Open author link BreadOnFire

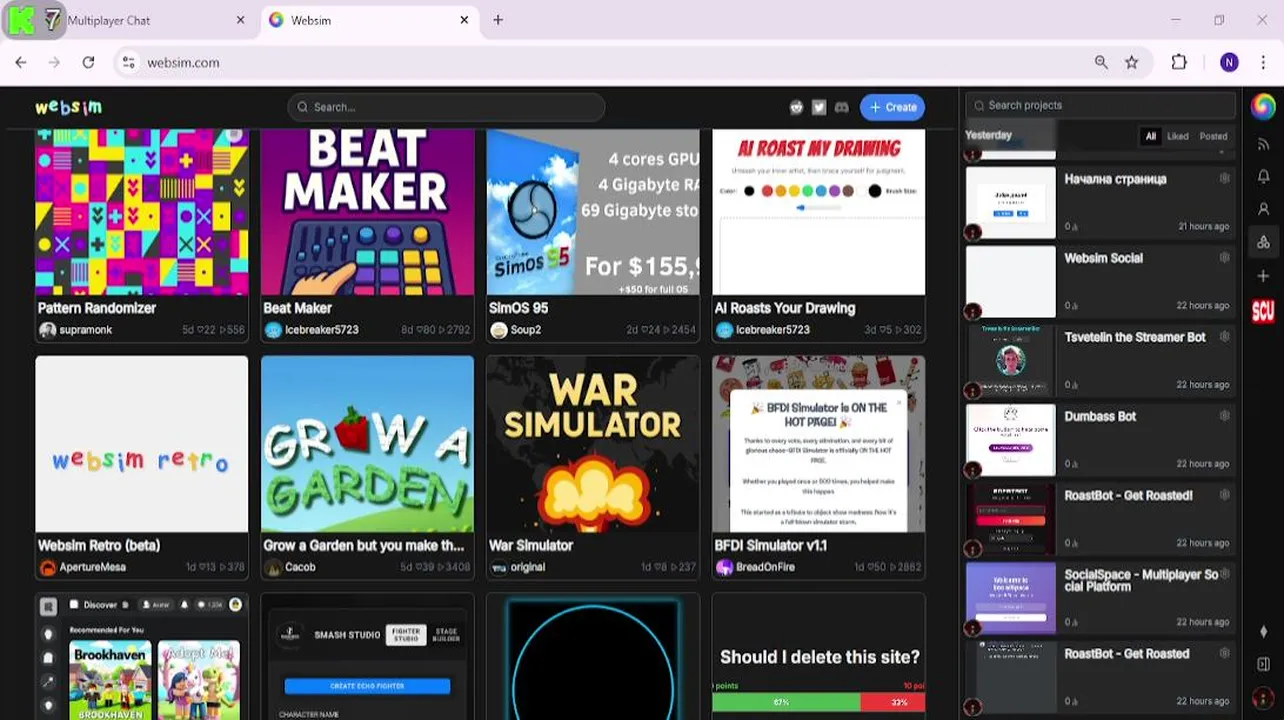click(767, 567)
